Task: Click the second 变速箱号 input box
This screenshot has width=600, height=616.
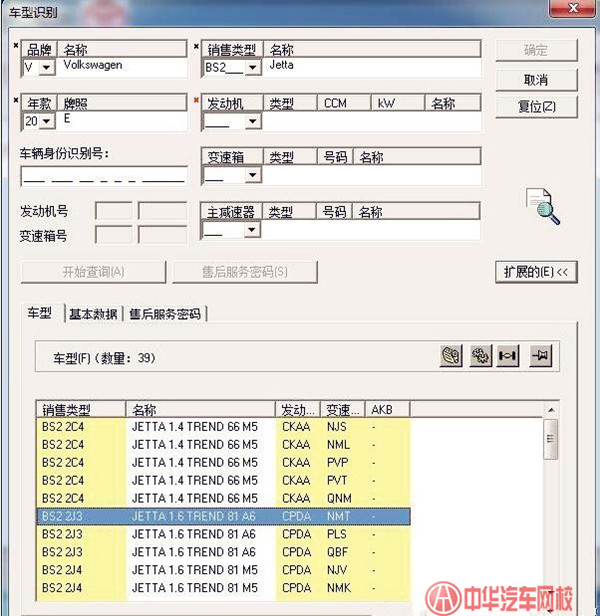Action: tap(162, 235)
